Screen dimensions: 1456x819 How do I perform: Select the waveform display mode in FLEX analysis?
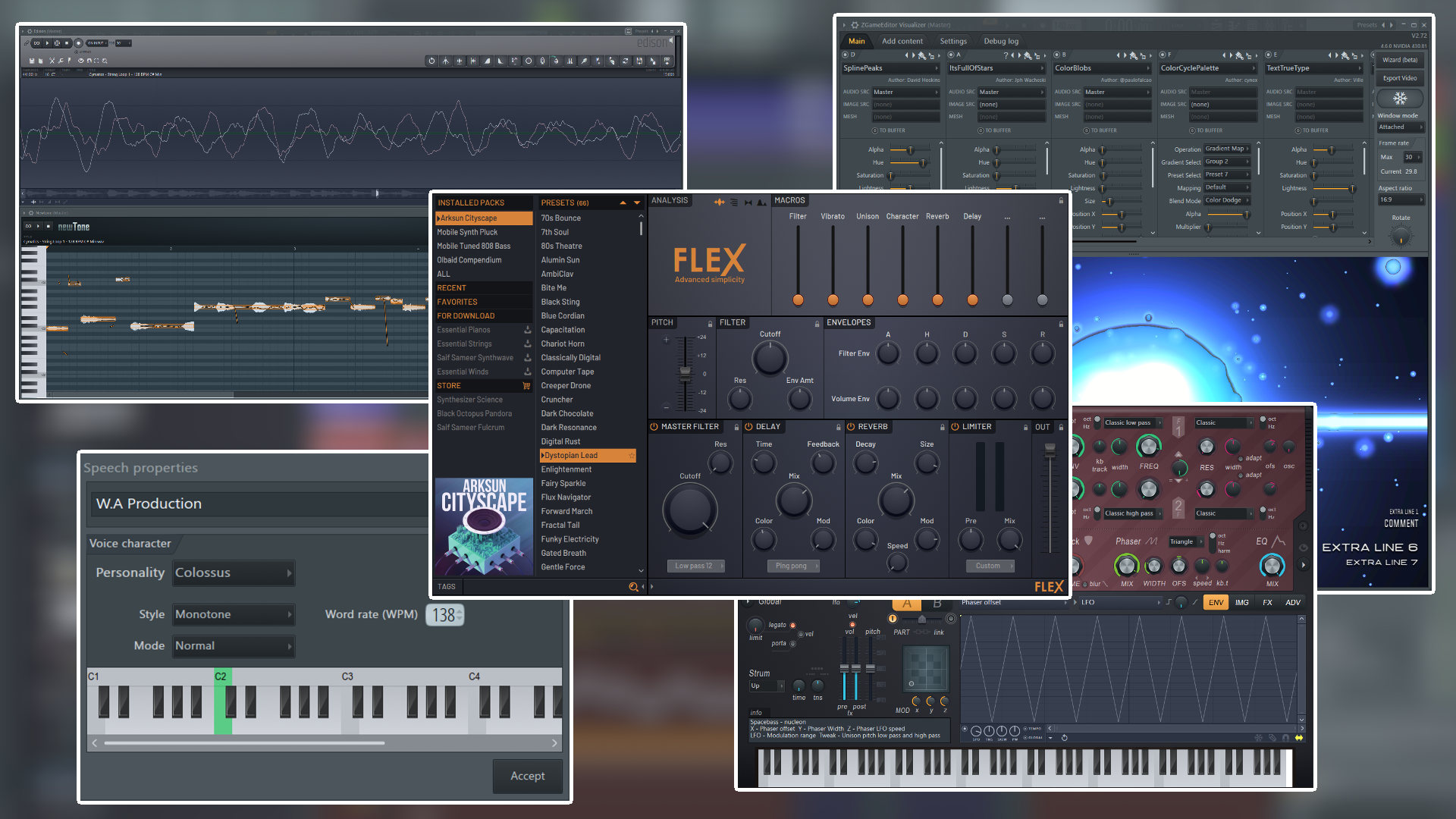tap(720, 202)
